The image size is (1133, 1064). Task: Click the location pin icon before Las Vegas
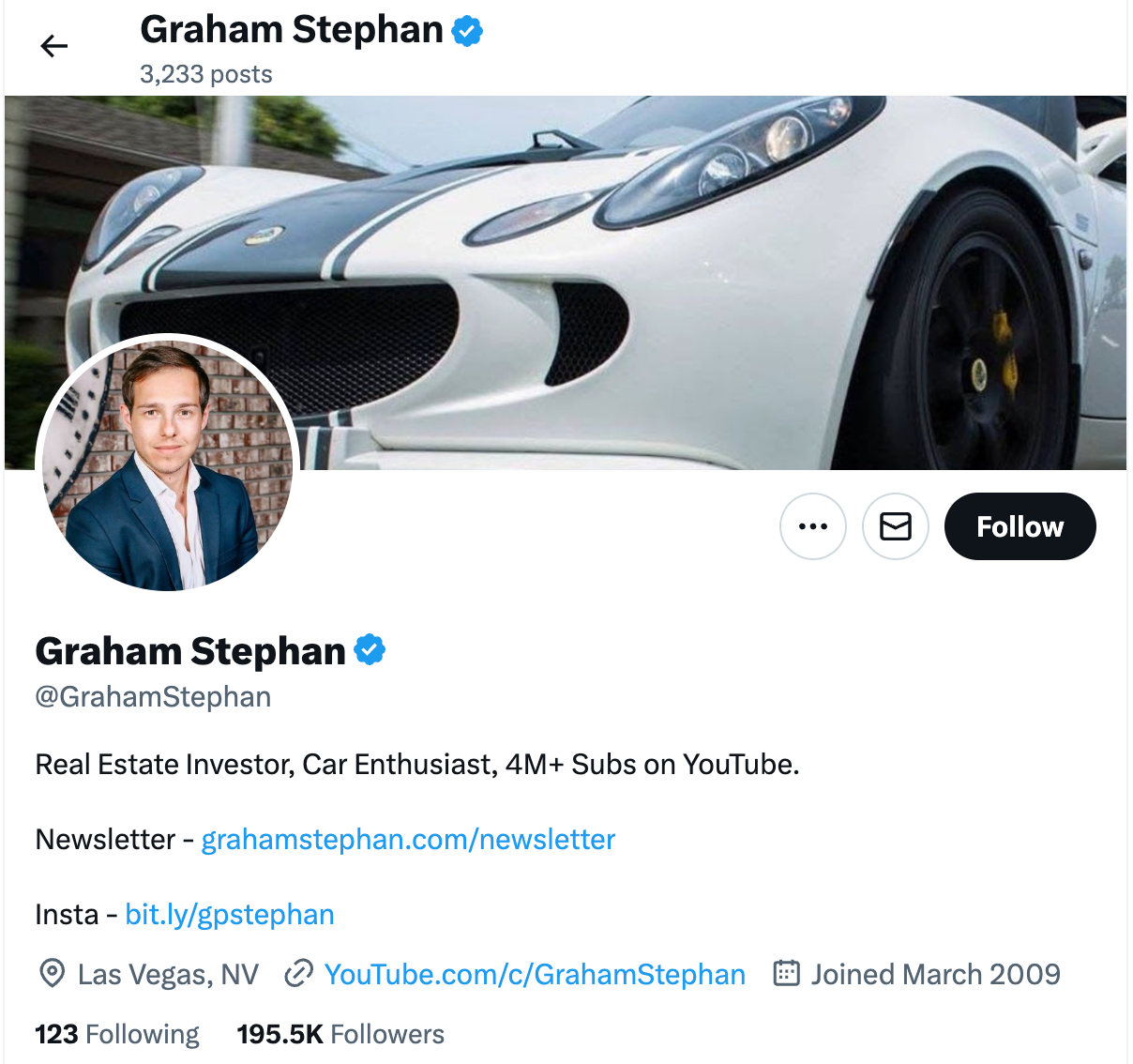tap(53, 974)
